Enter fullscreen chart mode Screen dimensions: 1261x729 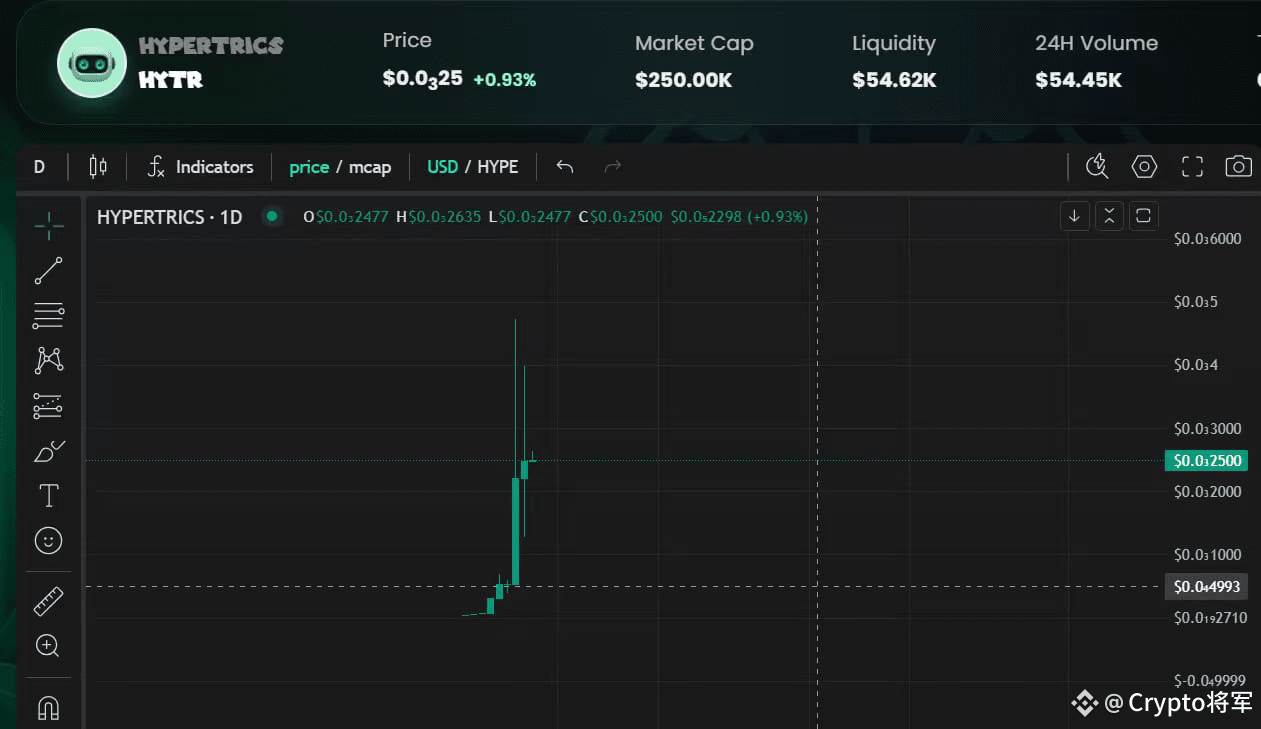1192,167
